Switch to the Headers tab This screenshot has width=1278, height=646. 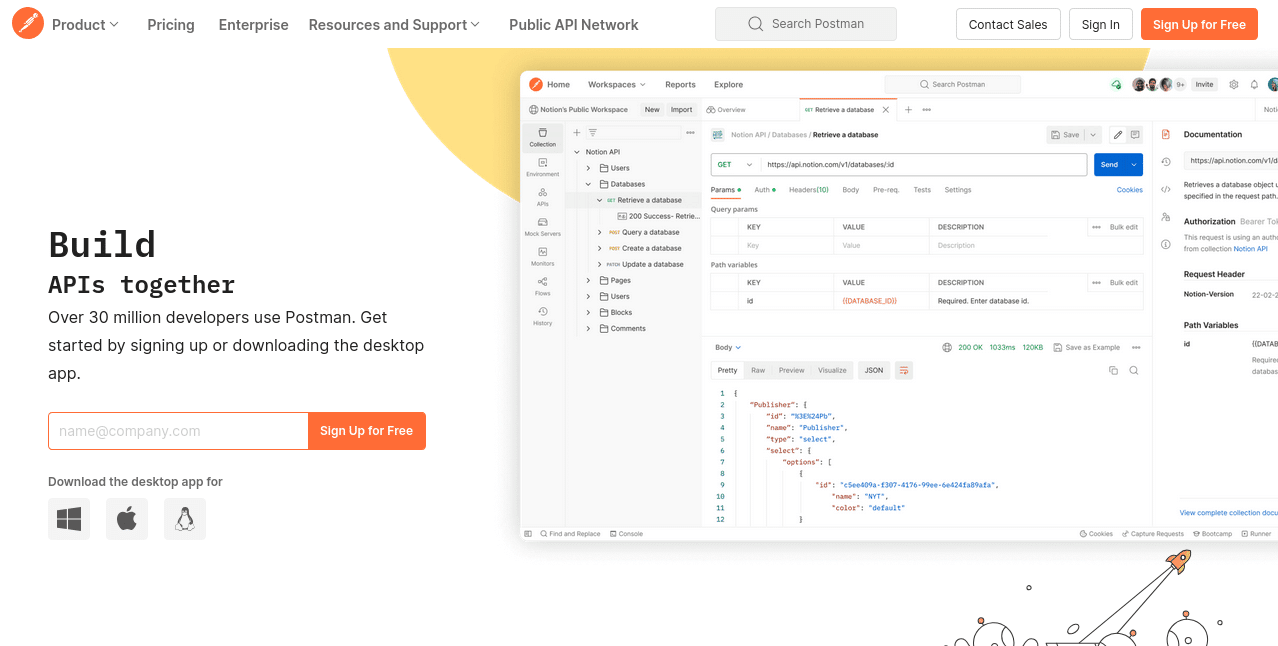click(x=809, y=189)
